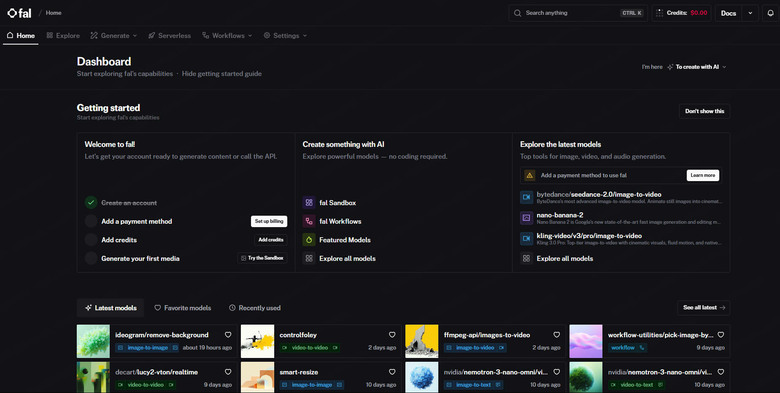Click the Credits $0.00 balance
This screenshot has width=780, height=393.
682,13
